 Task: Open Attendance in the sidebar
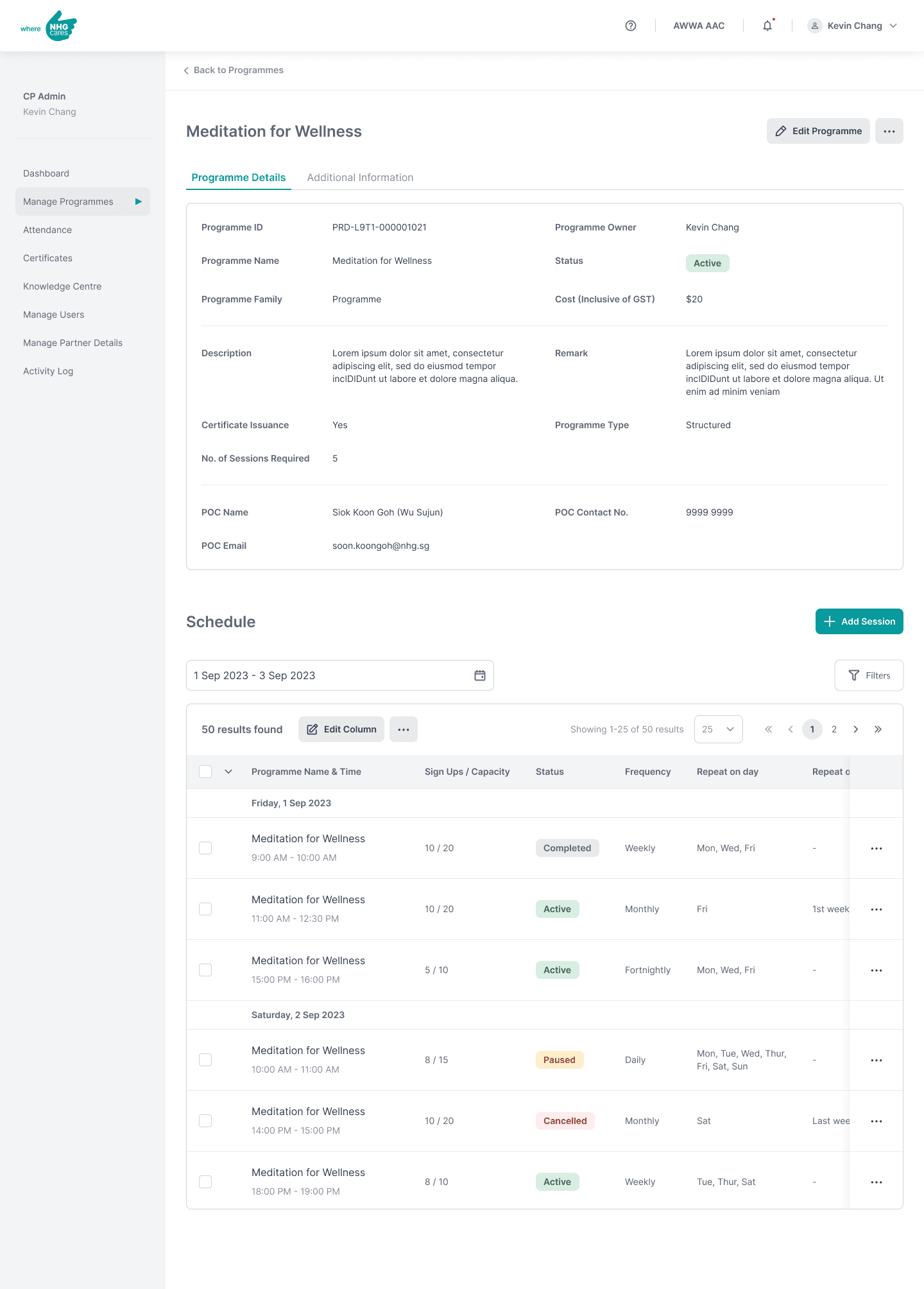pos(47,230)
